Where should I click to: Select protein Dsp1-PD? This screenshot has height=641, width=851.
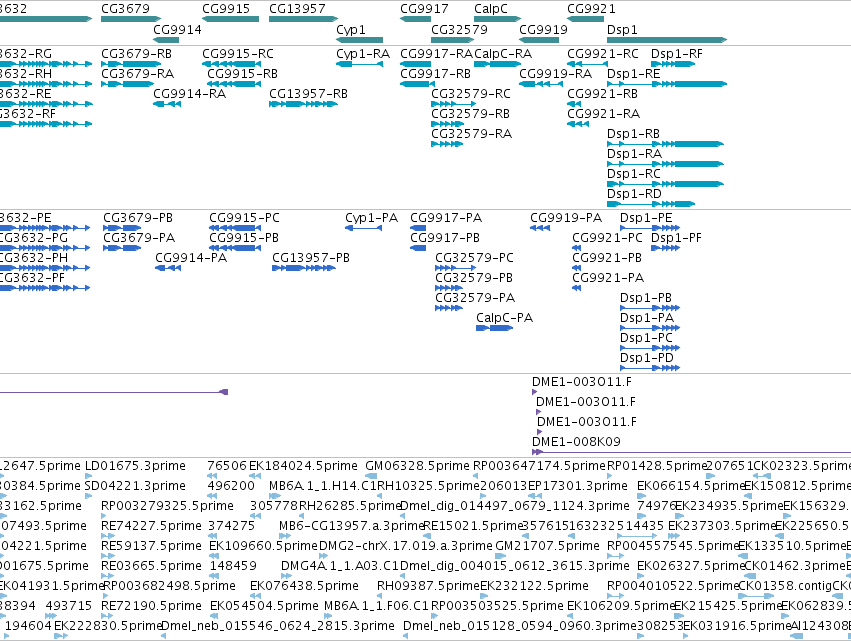(650, 368)
